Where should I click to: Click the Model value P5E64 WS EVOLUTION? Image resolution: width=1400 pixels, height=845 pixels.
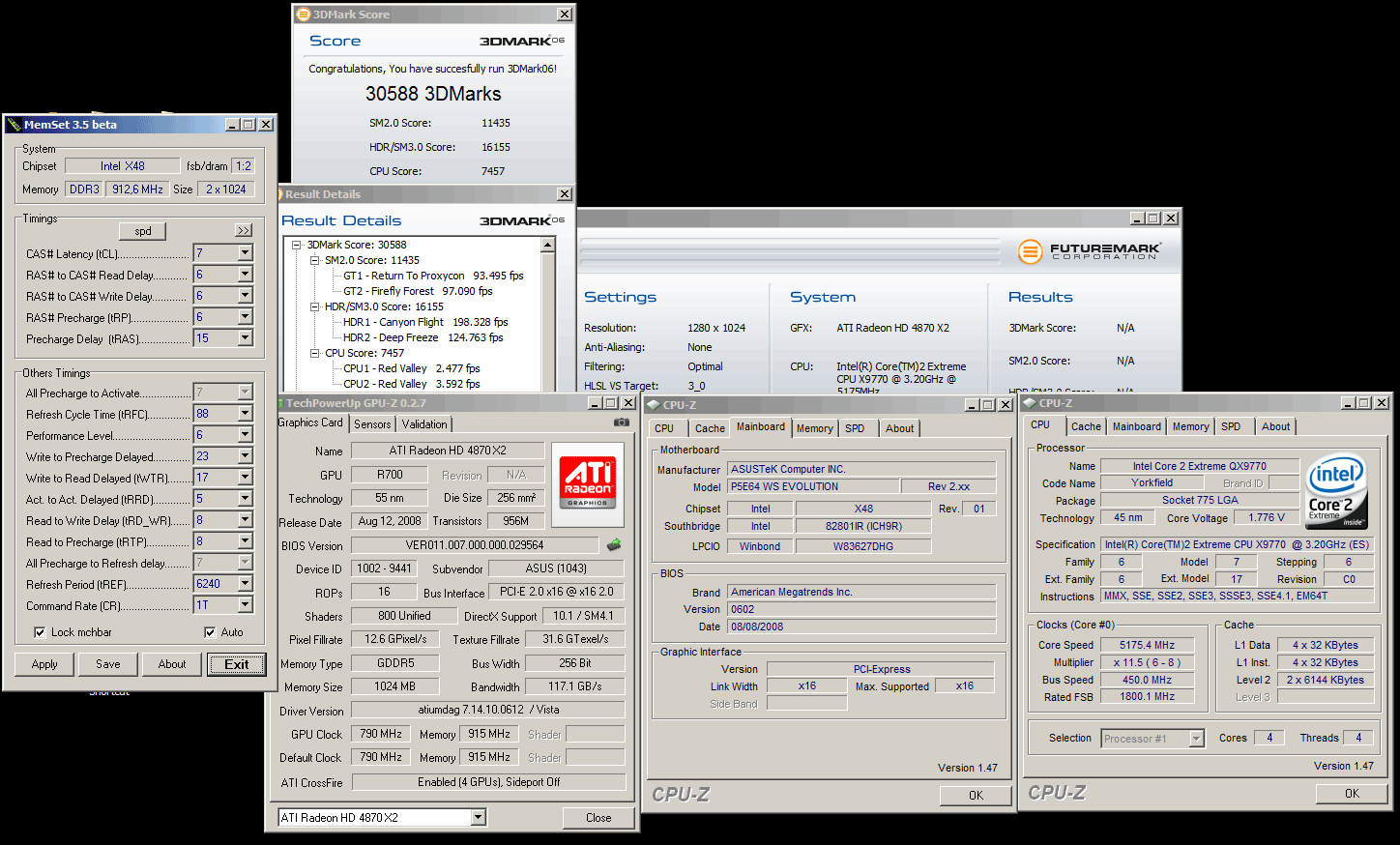pyautogui.click(x=813, y=486)
